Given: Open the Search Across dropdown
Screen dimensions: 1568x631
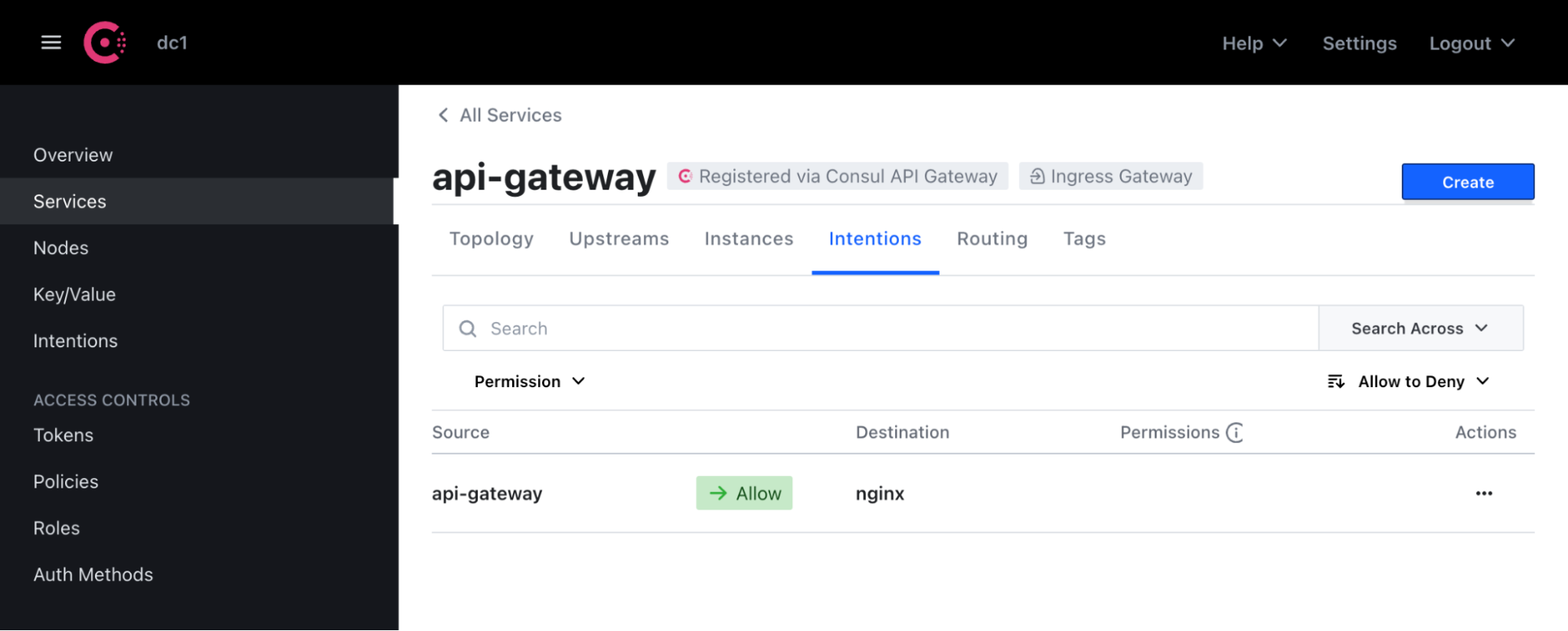Looking at the screenshot, I should (x=1421, y=328).
